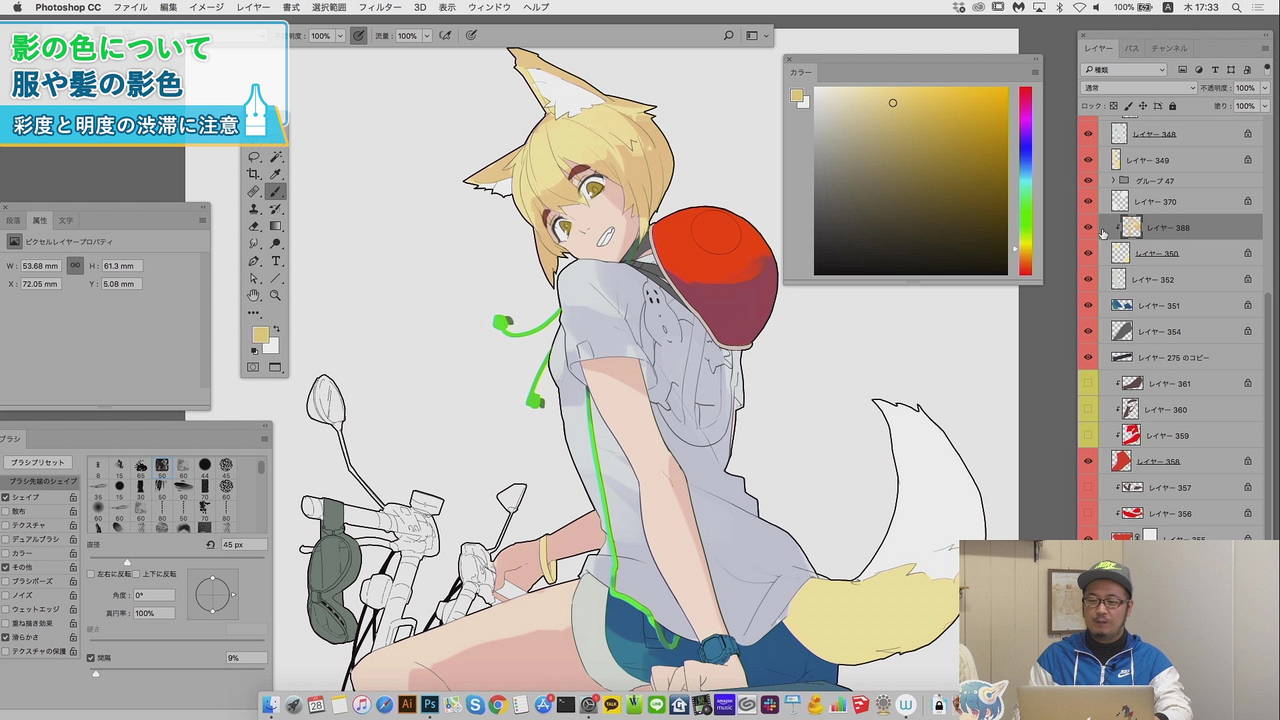1280x720 pixels.
Task: Open the Layers panel flyout menu
Action: (x=1267, y=48)
